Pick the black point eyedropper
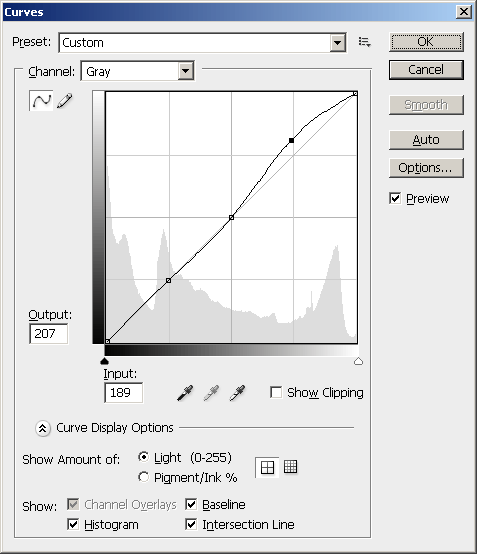Image resolution: width=477 pixels, height=554 pixels. coord(185,393)
